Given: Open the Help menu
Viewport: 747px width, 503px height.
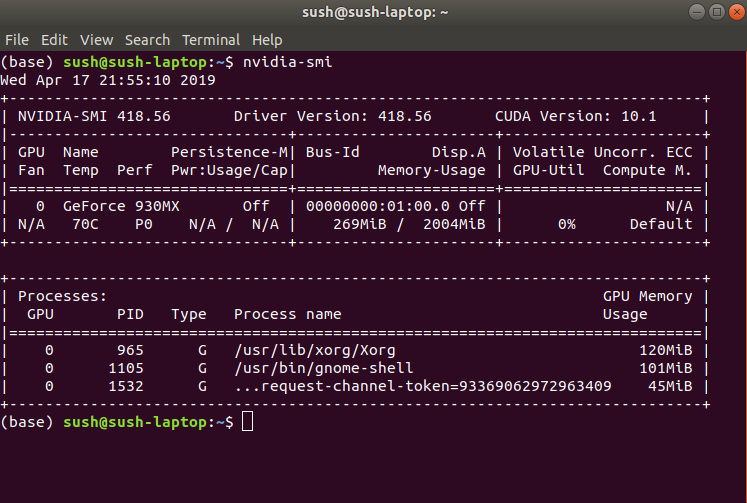Looking at the screenshot, I should pyautogui.click(x=267, y=40).
